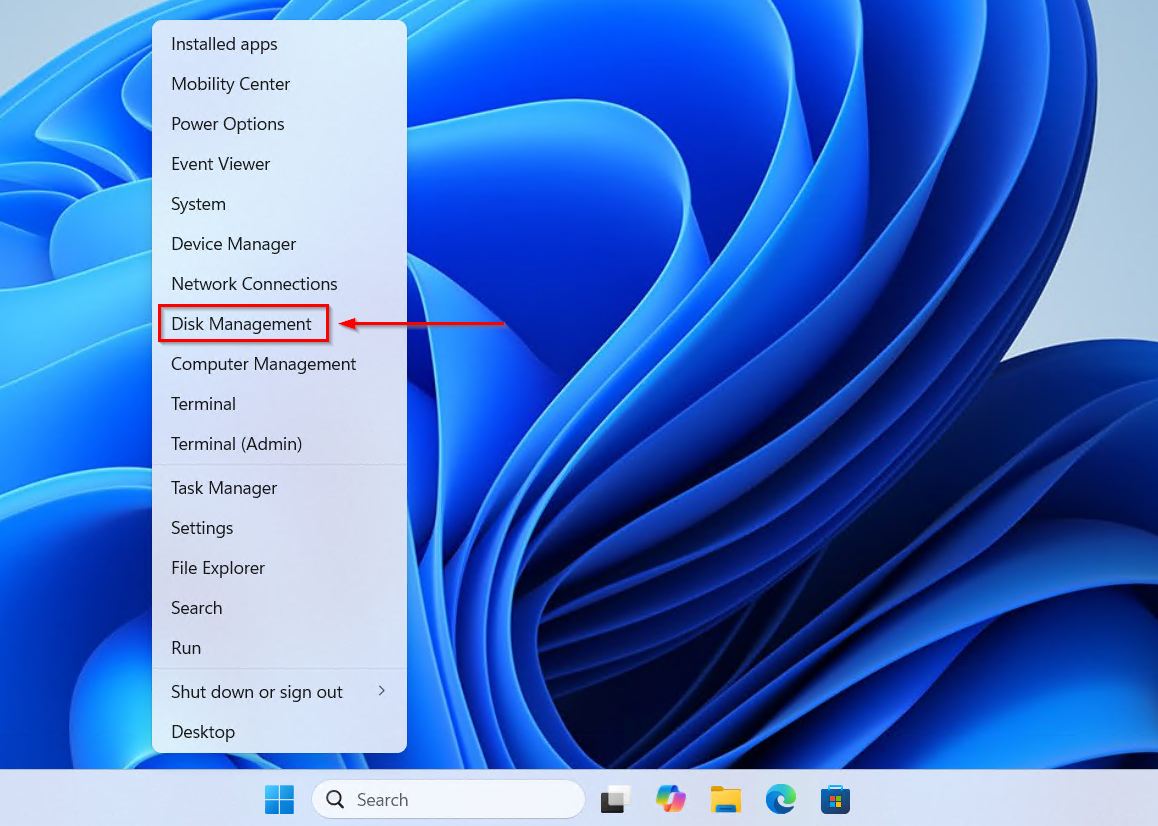
Task: Open Device Manager
Action: pyautogui.click(x=233, y=243)
